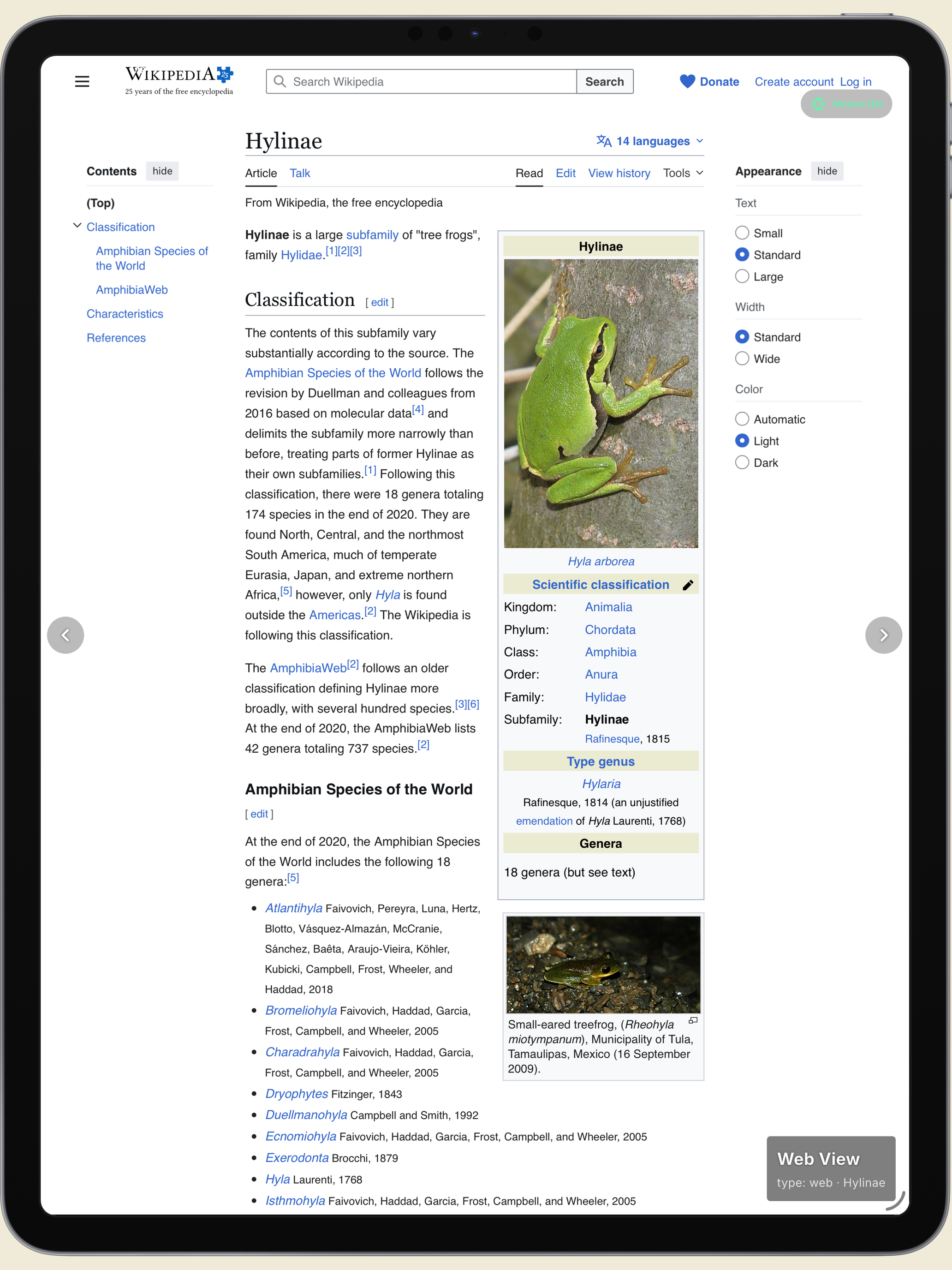Open the View history tab
This screenshot has height=1270, width=952.
[619, 173]
